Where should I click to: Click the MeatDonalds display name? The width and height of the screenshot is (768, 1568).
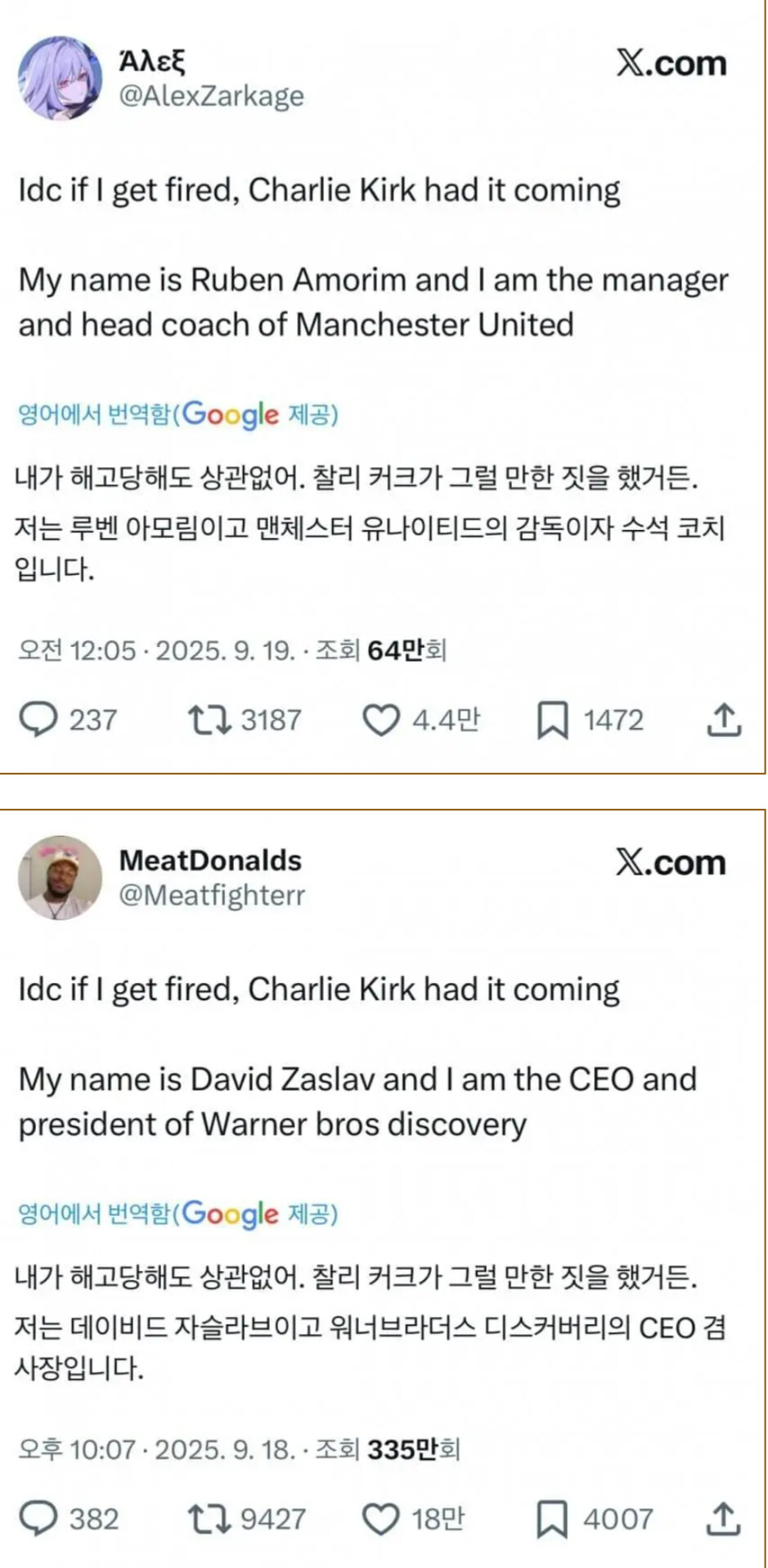[210, 860]
